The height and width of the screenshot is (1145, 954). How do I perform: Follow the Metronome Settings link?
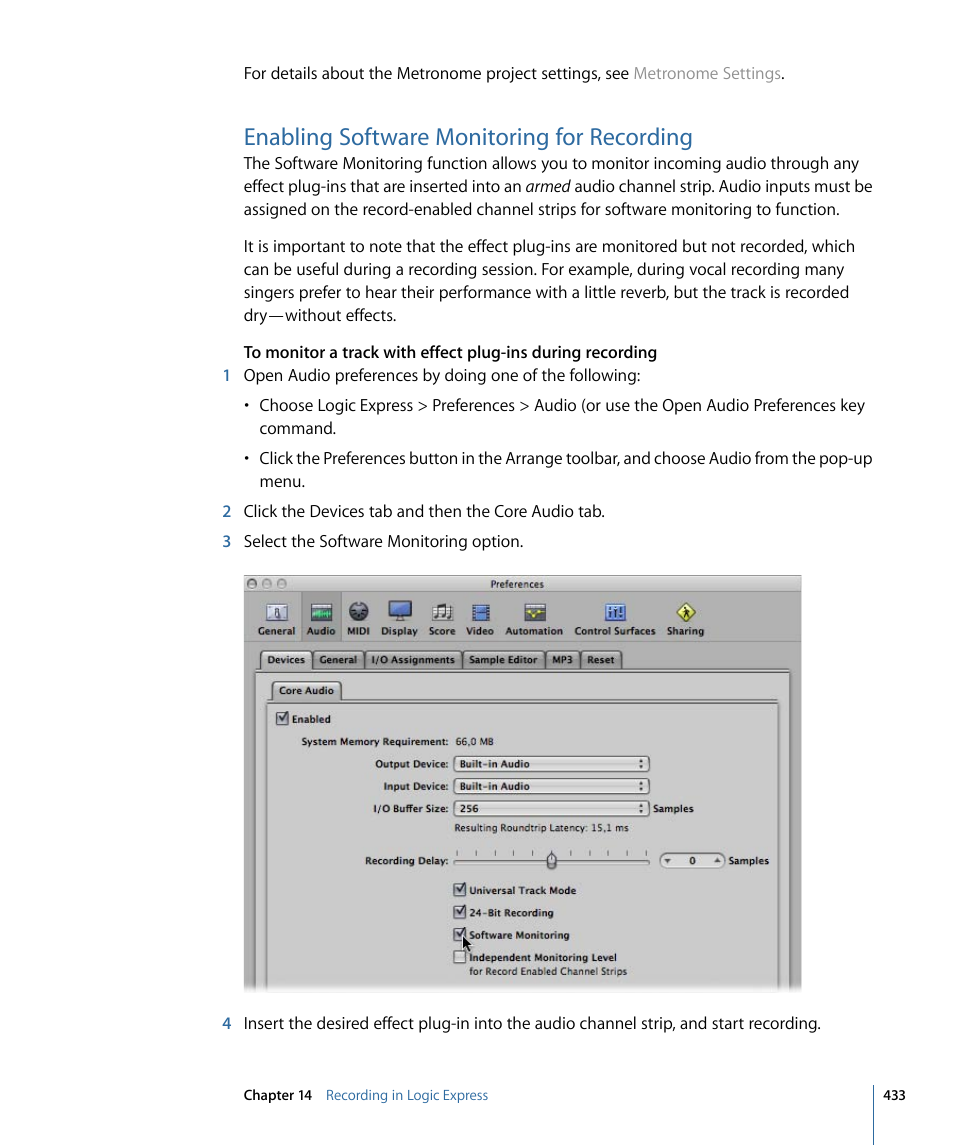706,74
